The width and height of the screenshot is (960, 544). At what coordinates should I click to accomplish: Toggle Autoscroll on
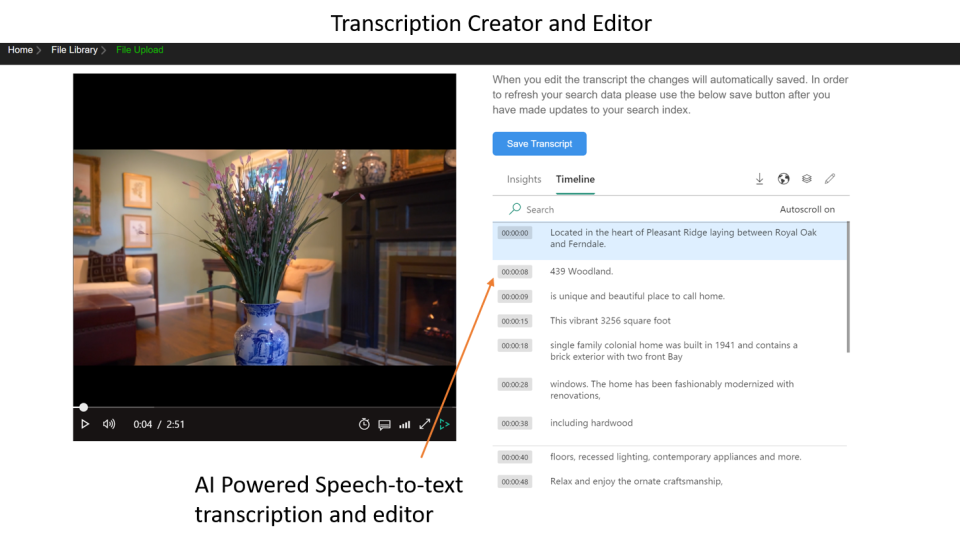(x=807, y=209)
